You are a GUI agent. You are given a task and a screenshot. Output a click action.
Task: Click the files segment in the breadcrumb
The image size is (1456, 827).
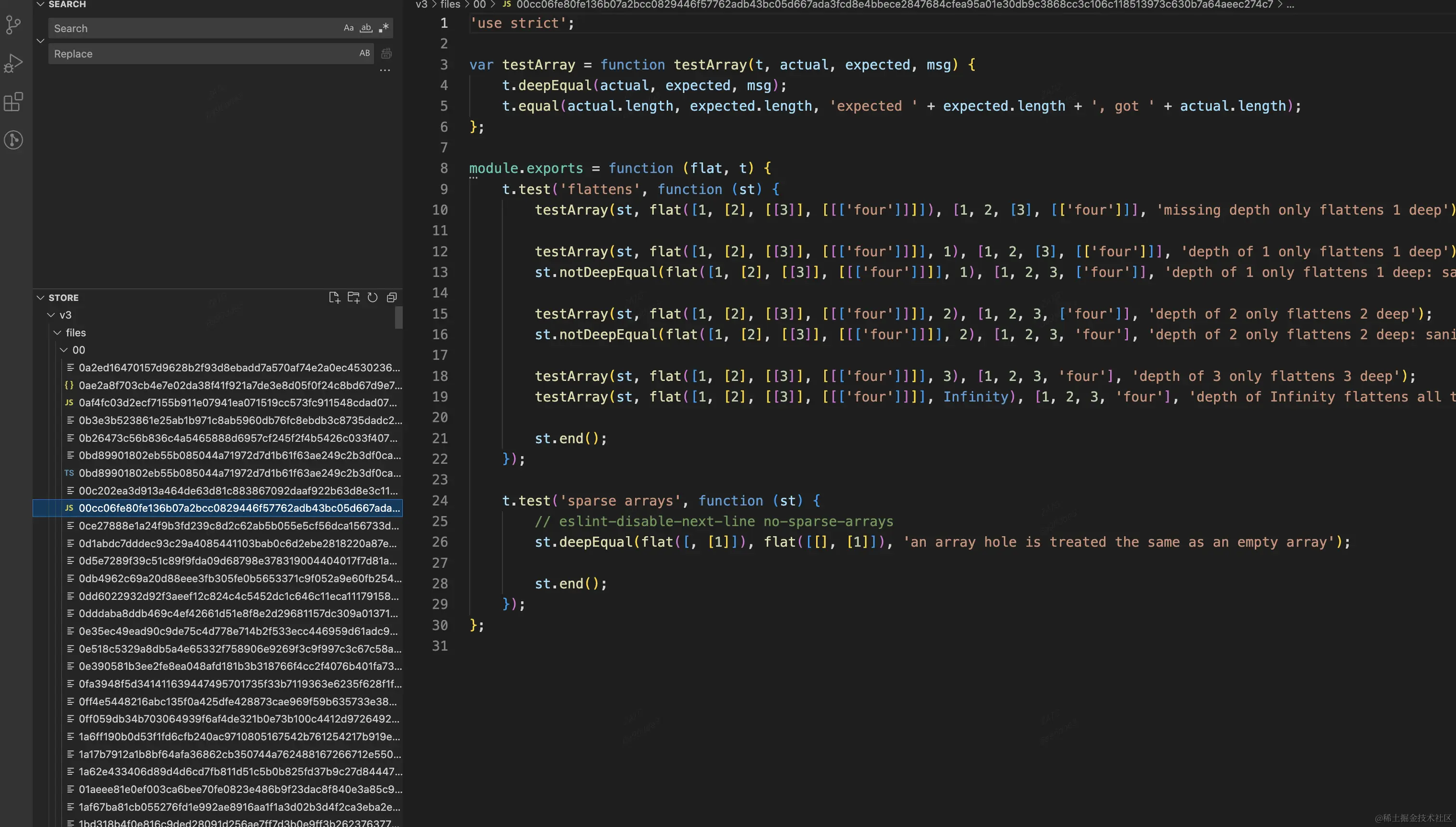point(450,4)
